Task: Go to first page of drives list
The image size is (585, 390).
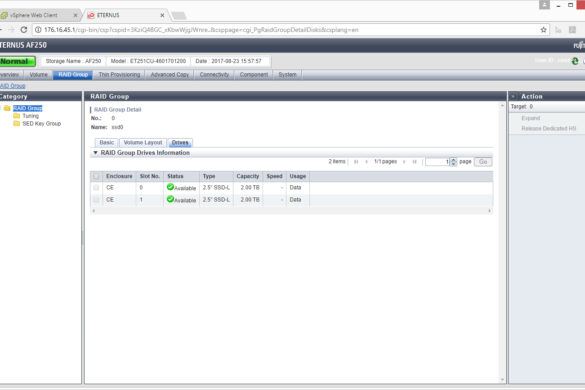Action: point(356,162)
